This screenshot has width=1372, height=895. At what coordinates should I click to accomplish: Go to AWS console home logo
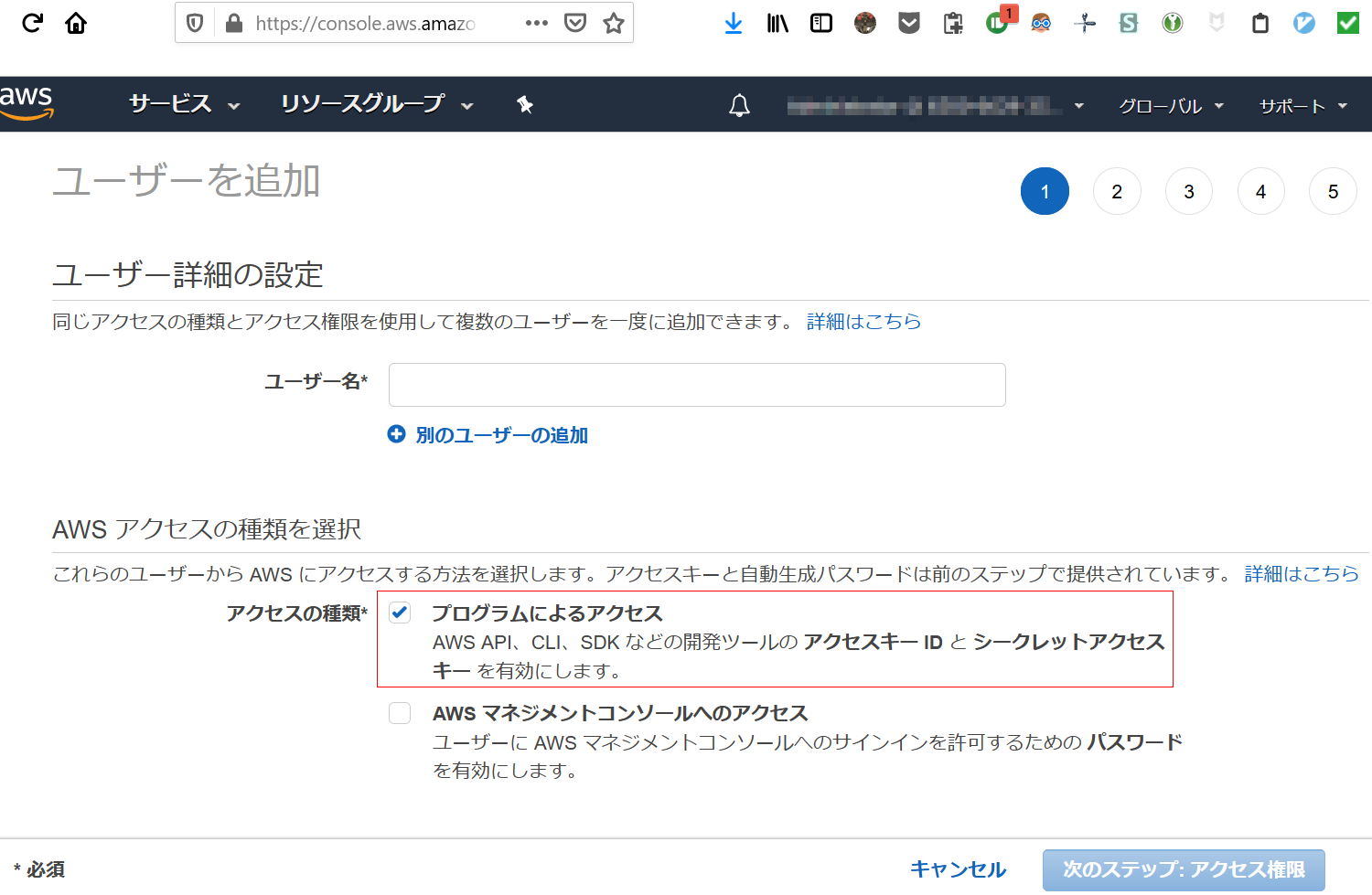click(27, 102)
